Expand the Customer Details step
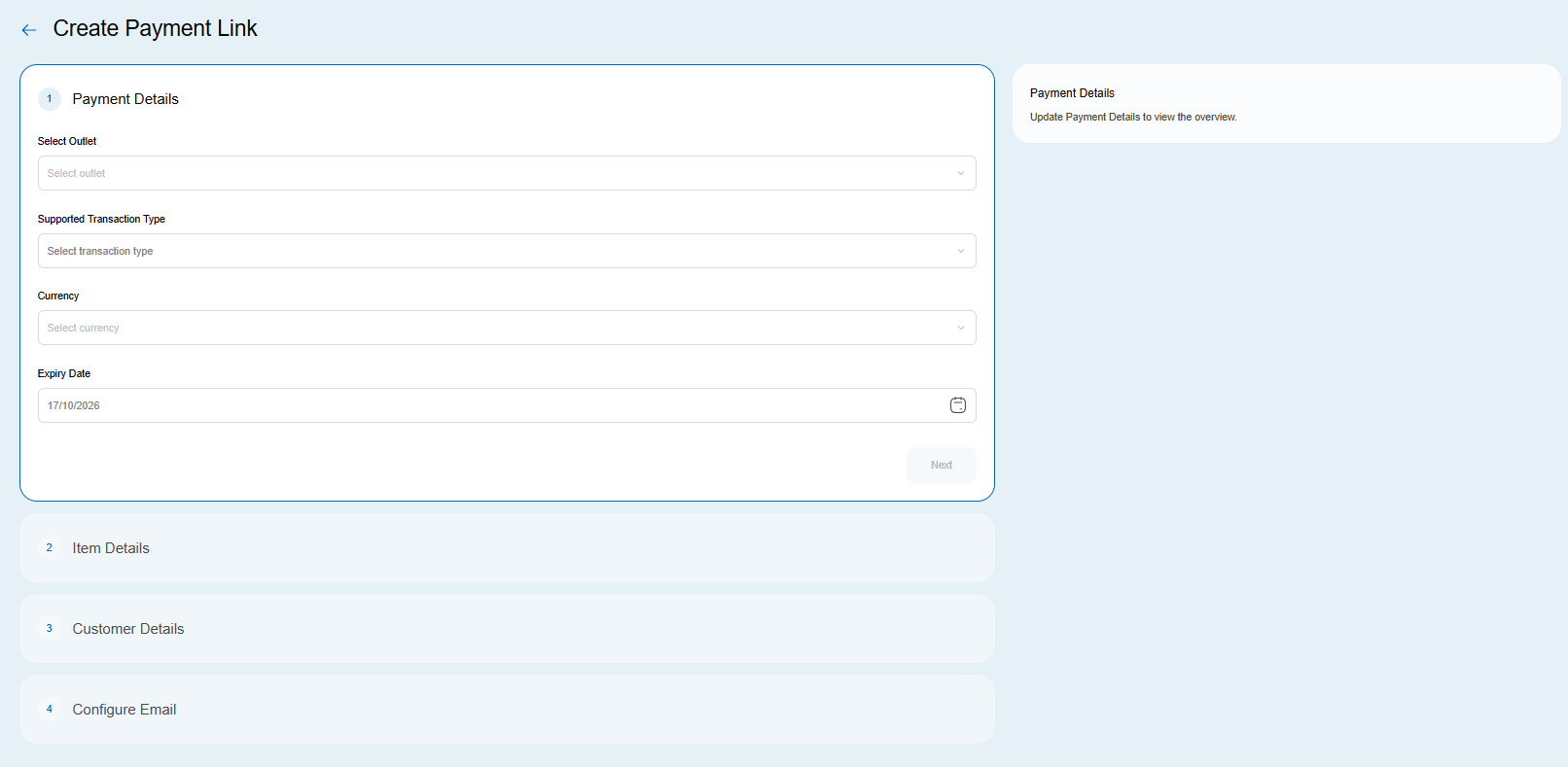 click(x=507, y=629)
